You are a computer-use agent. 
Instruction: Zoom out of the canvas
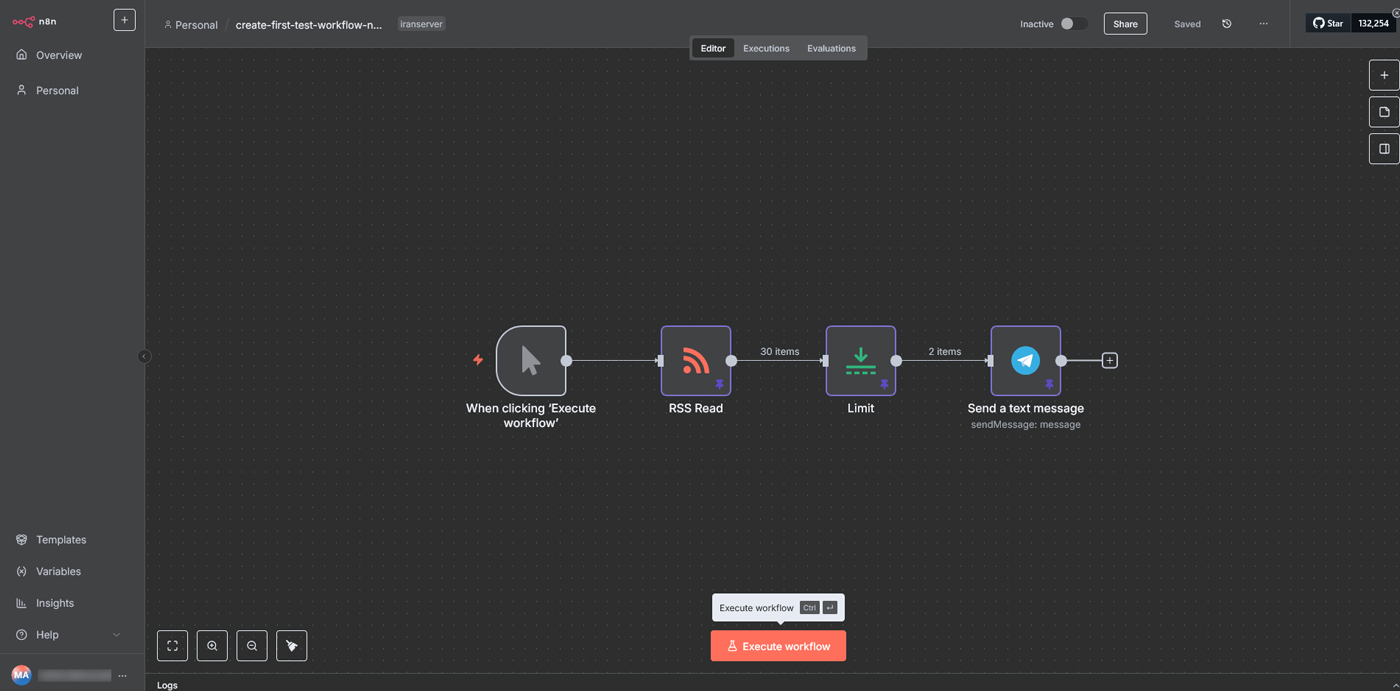pyautogui.click(x=252, y=646)
